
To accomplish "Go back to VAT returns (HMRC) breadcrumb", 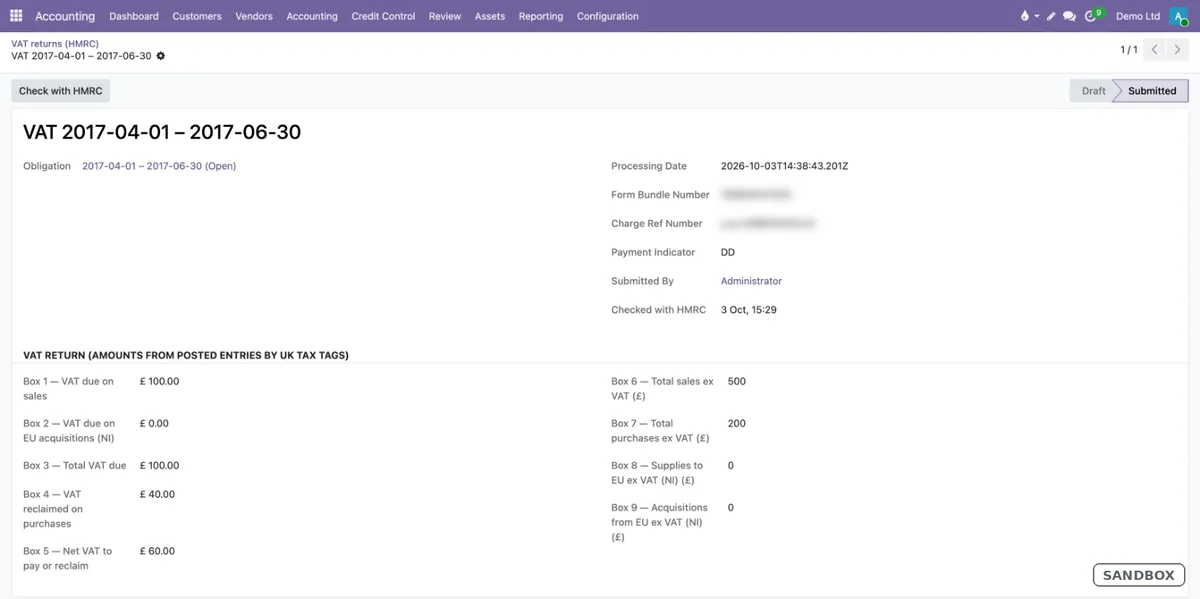I will [x=55, y=44].
